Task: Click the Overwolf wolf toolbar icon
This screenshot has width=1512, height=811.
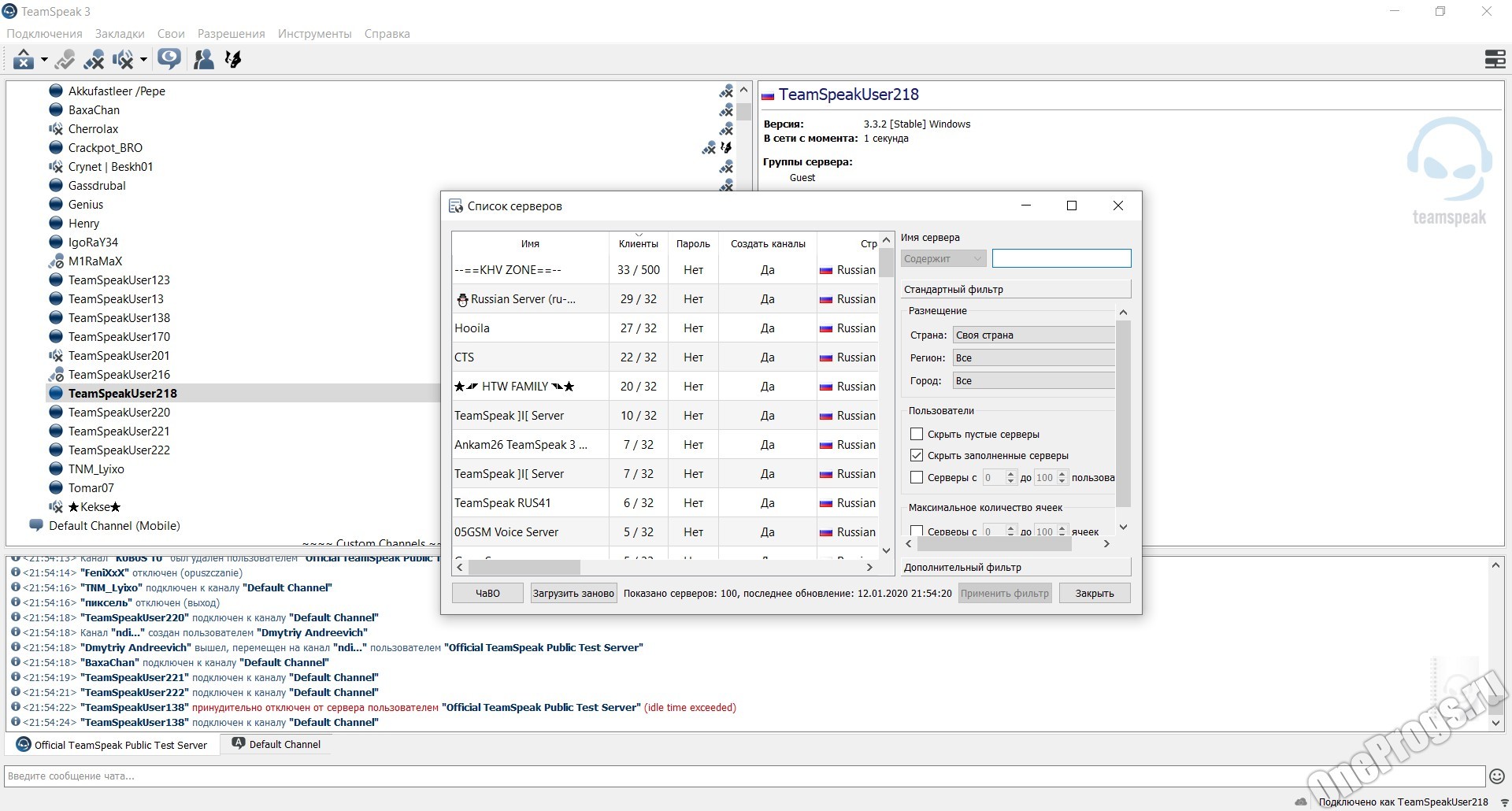Action: (233, 59)
